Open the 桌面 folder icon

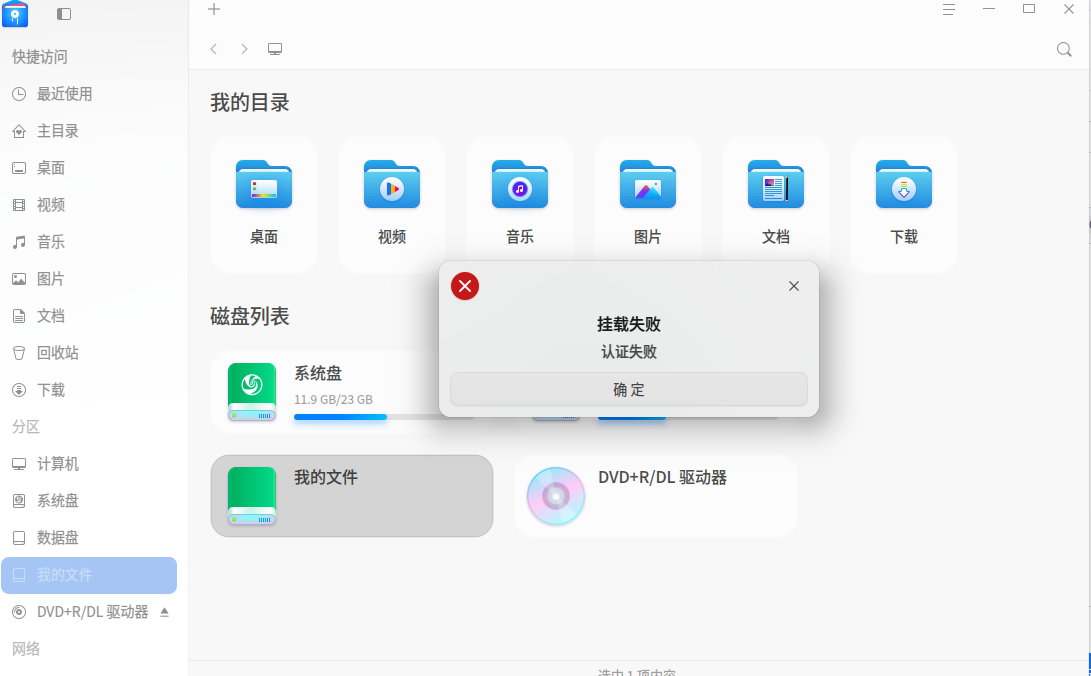coord(264,184)
